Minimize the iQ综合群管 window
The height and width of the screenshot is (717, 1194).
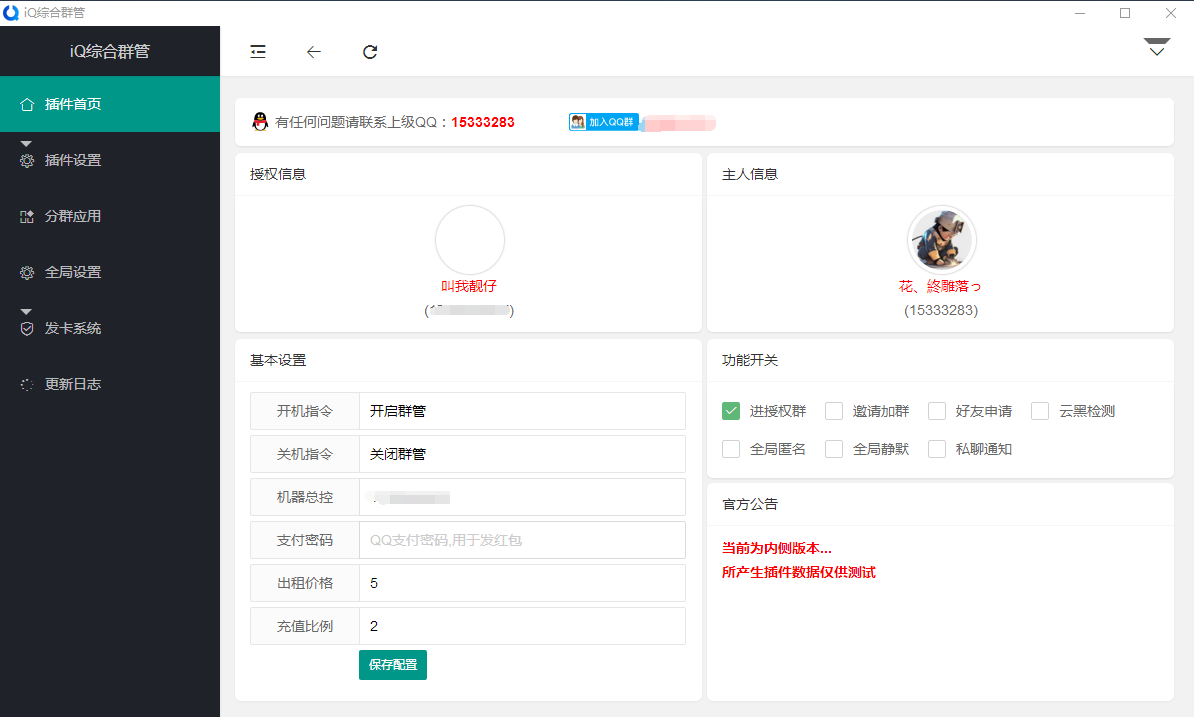(x=1080, y=13)
